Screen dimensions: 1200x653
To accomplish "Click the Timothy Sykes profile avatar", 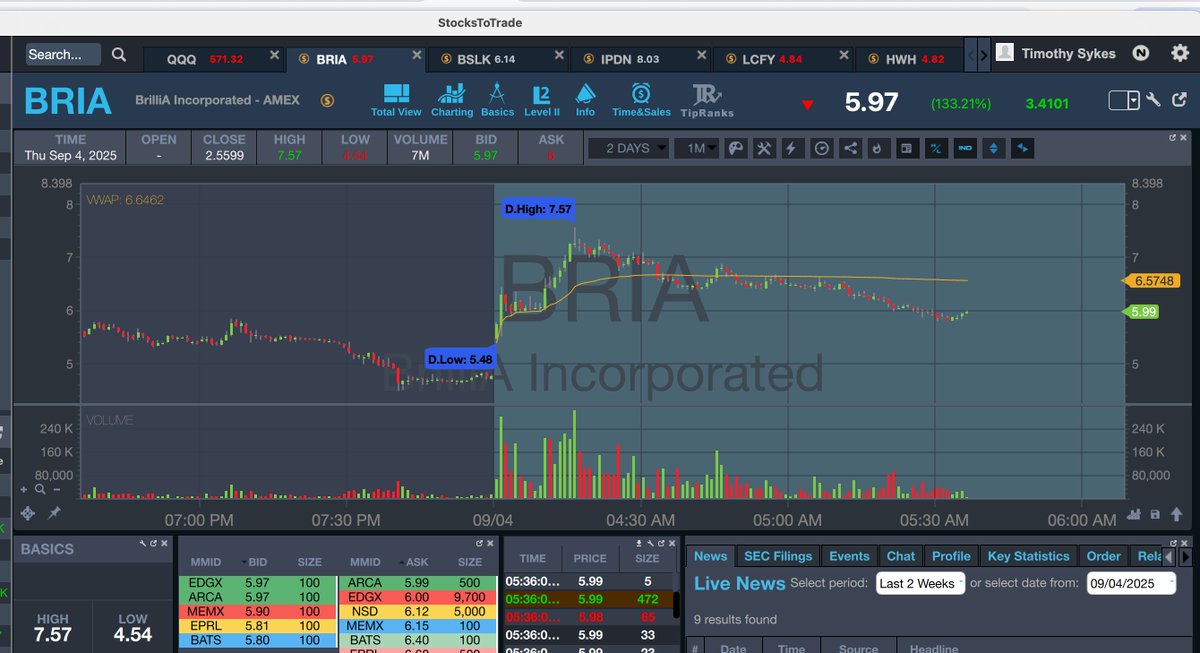I will (1005, 53).
